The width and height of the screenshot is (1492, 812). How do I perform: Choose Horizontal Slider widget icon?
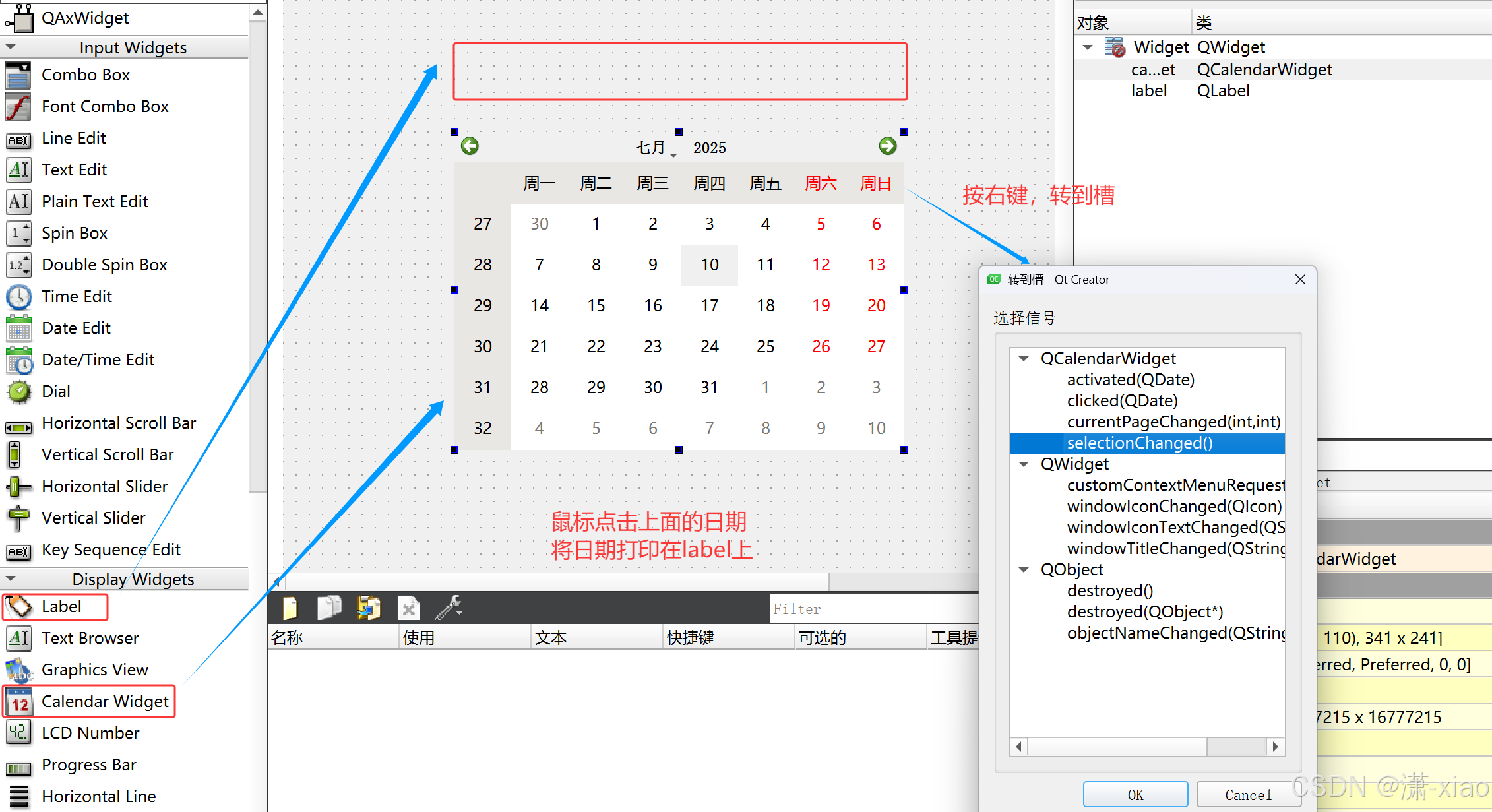18,487
